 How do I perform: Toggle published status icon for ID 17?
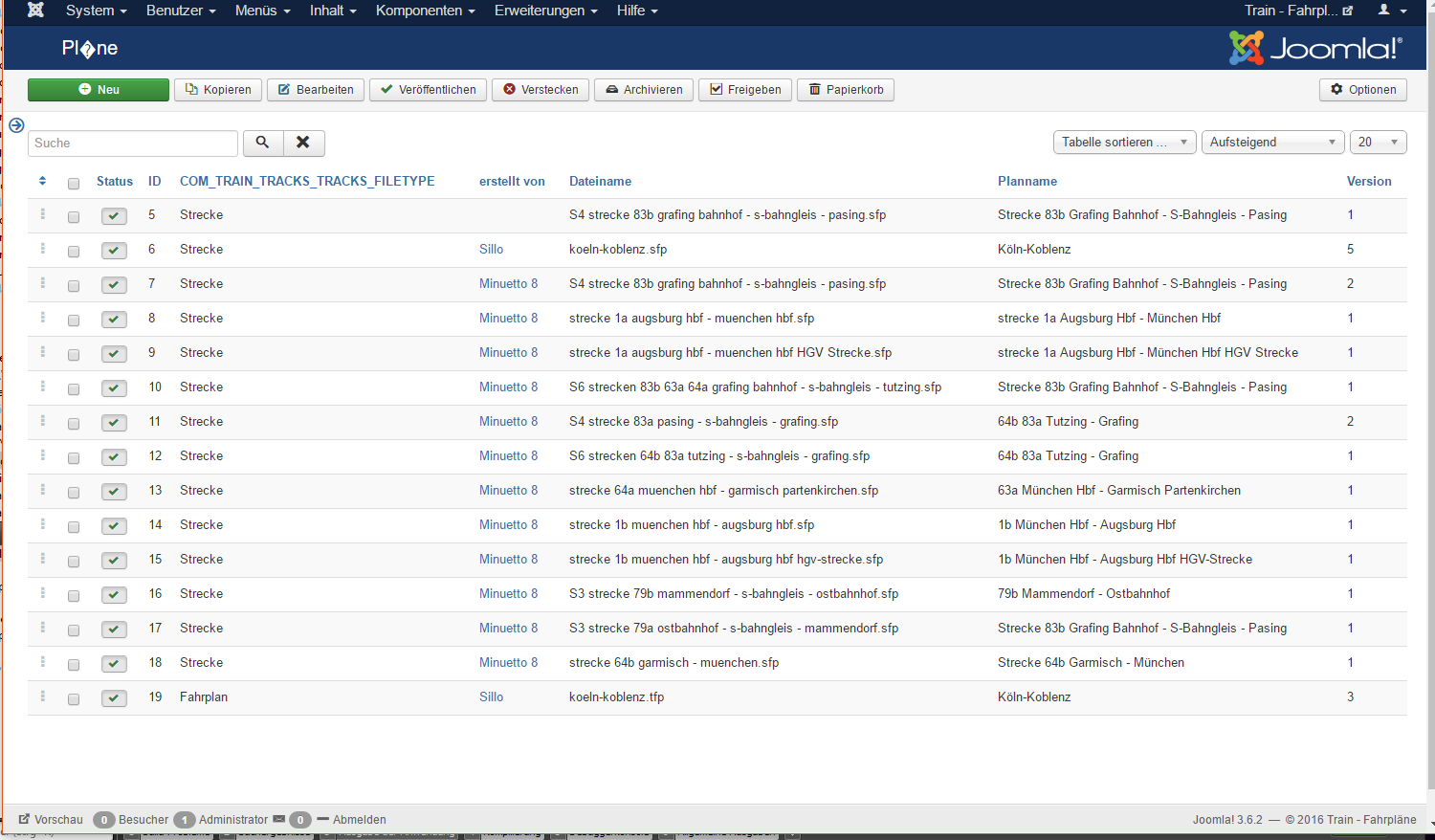click(x=114, y=630)
